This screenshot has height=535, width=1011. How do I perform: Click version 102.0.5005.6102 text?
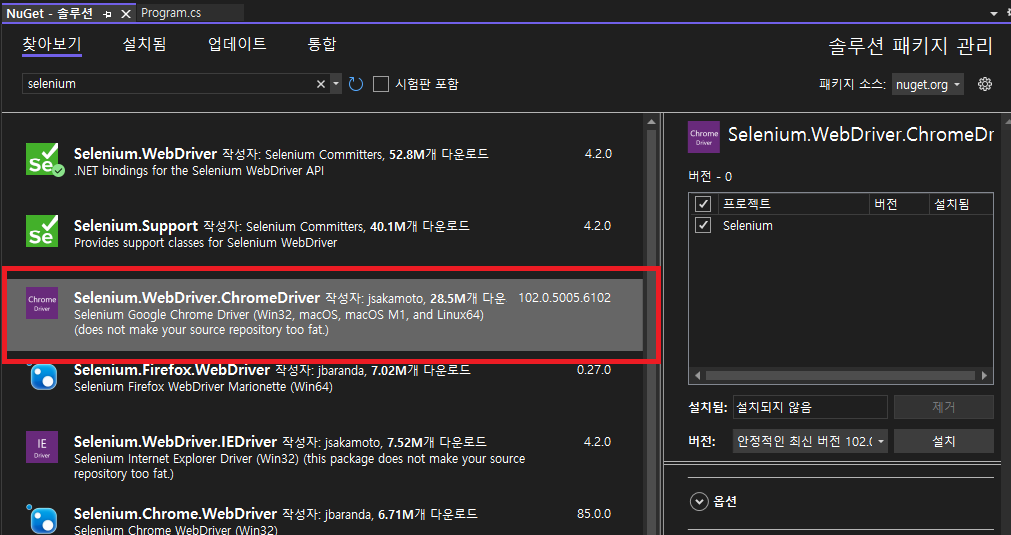point(564,298)
